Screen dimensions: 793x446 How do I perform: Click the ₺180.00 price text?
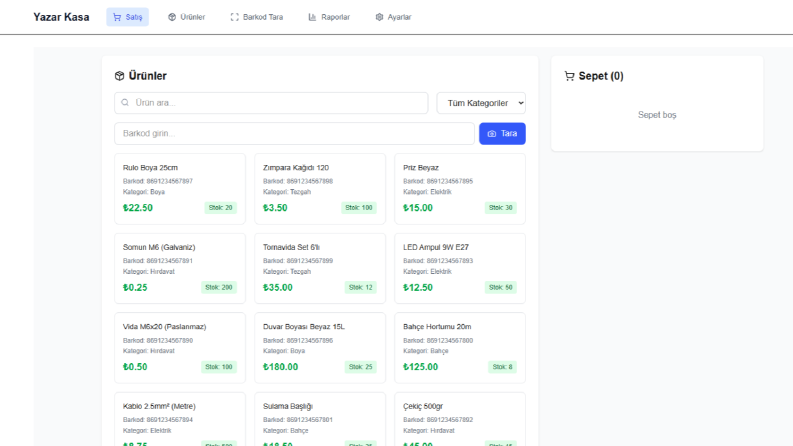pos(281,367)
